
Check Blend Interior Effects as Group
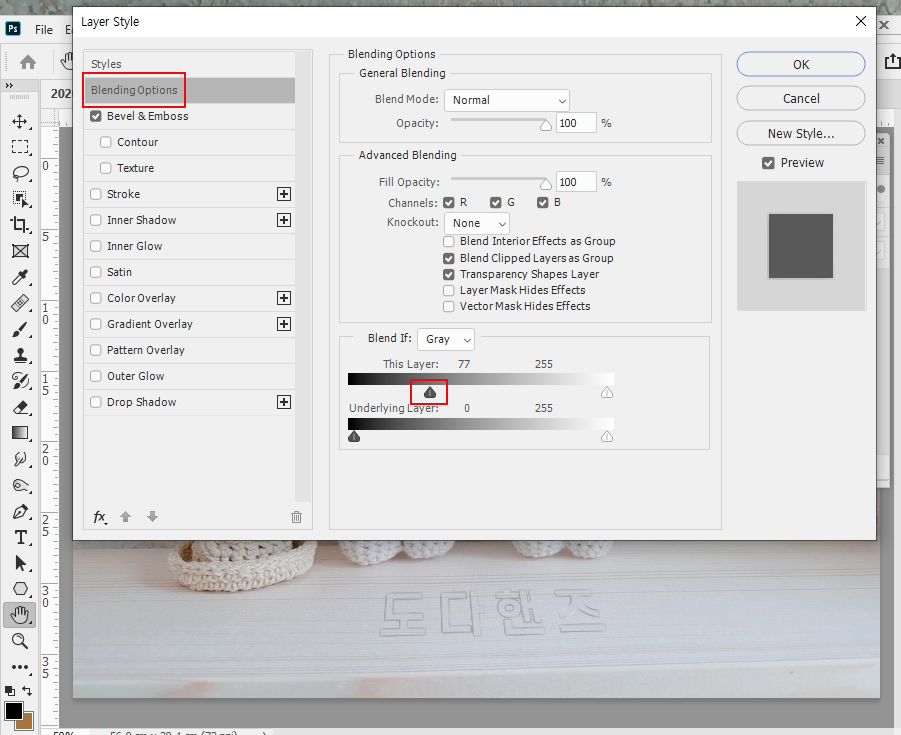[x=449, y=241]
